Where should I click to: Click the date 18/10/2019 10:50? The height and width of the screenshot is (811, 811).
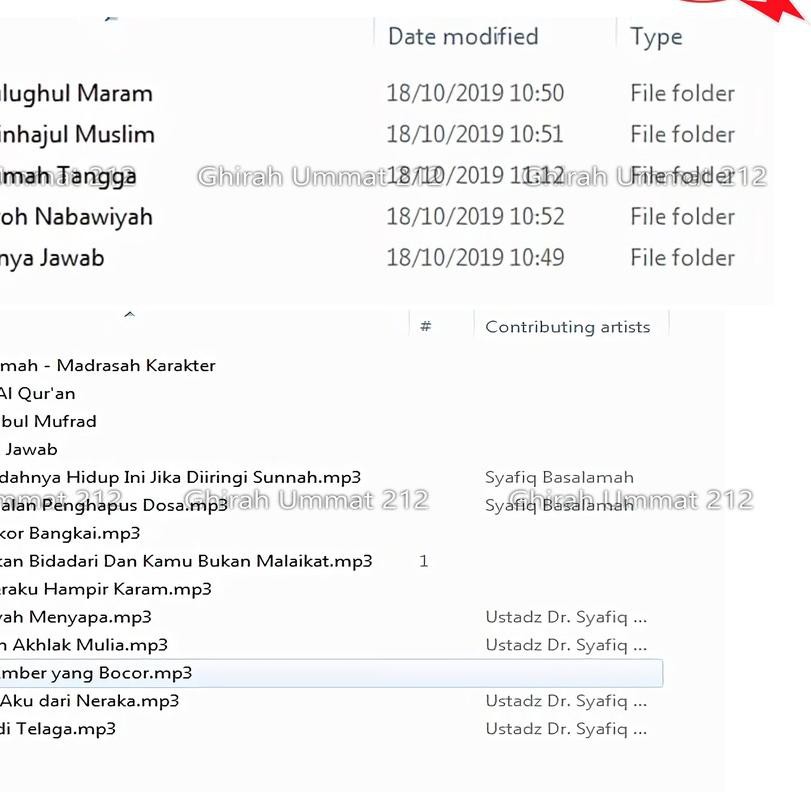[x=475, y=93]
